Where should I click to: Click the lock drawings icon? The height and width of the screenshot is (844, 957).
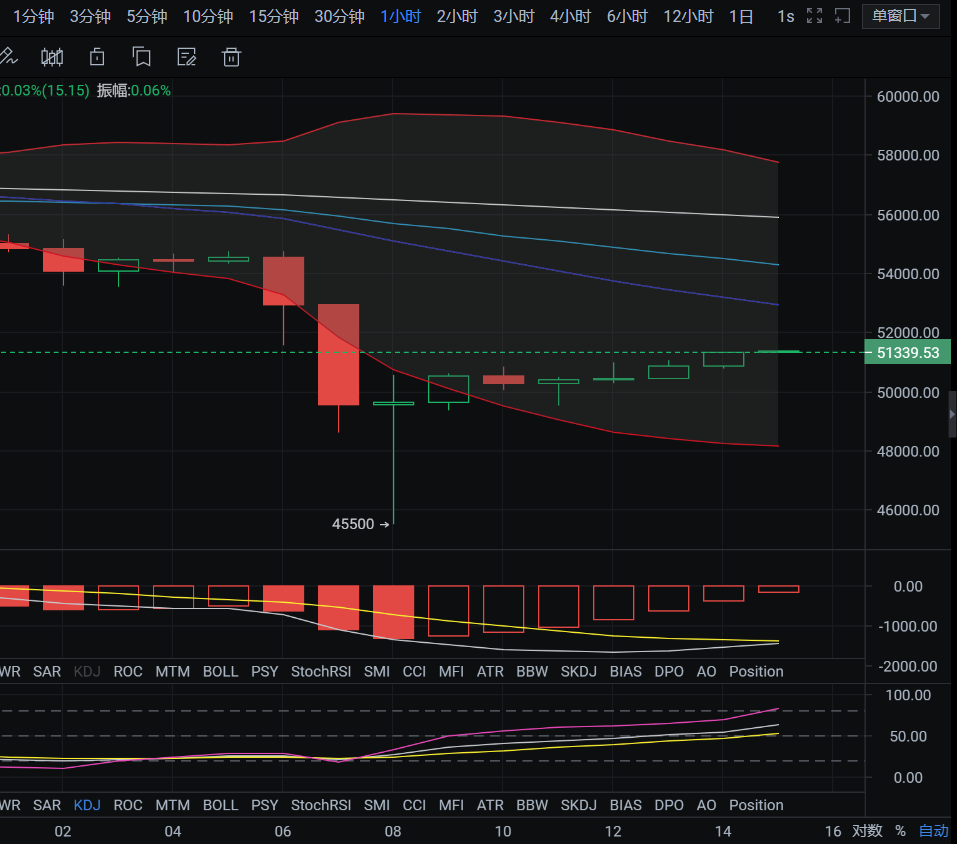click(x=97, y=57)
